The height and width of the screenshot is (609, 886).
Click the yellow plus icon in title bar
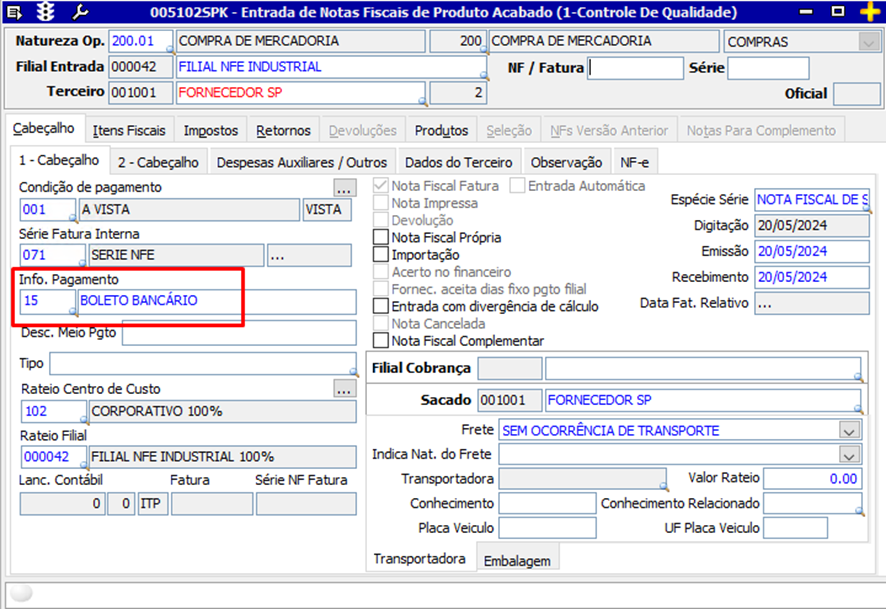click(x=871, y=12)
